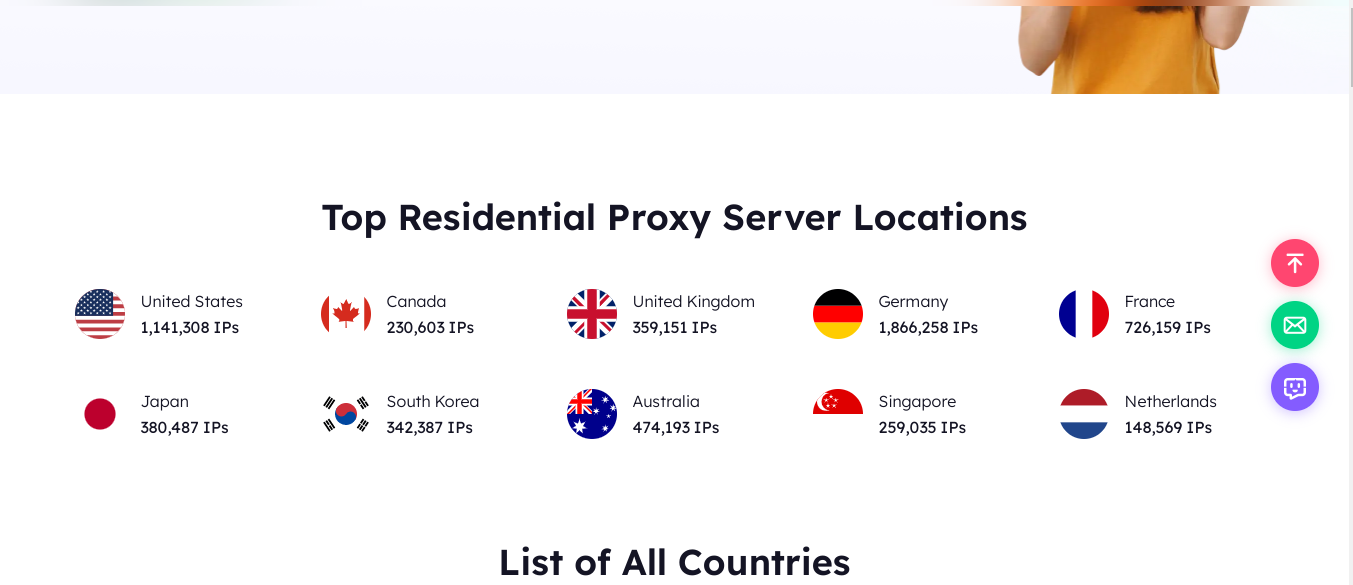
Task: Click the Japan flag icon
Action: (100, 414)
